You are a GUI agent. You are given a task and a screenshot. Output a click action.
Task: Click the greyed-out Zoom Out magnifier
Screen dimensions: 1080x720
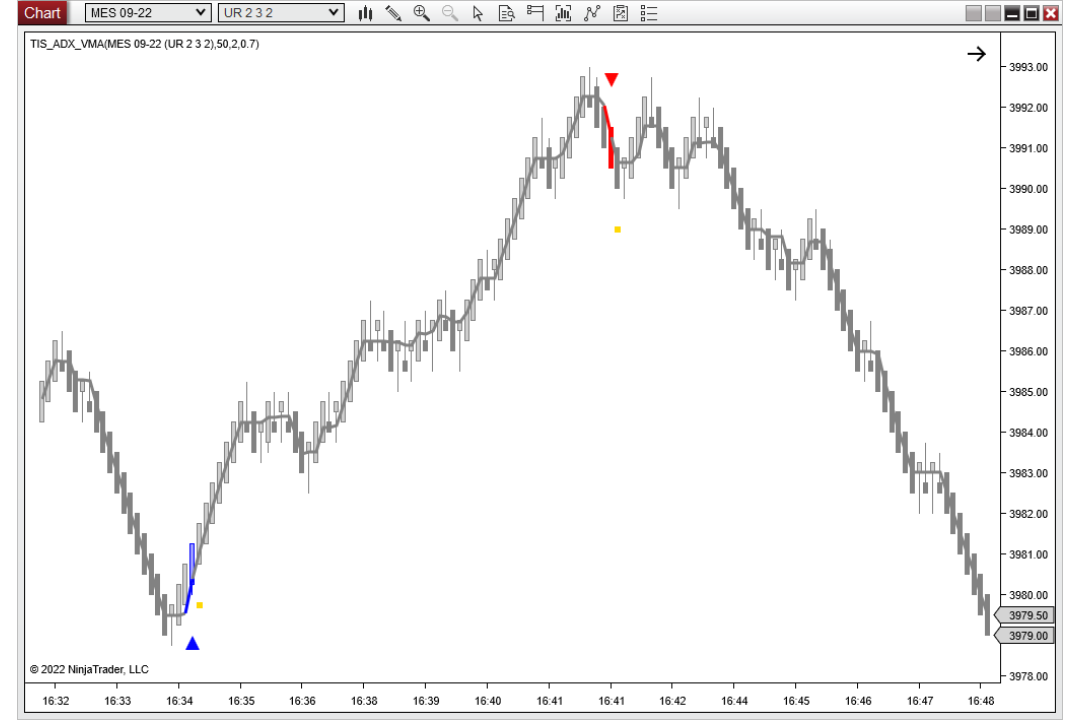(450, 13)
